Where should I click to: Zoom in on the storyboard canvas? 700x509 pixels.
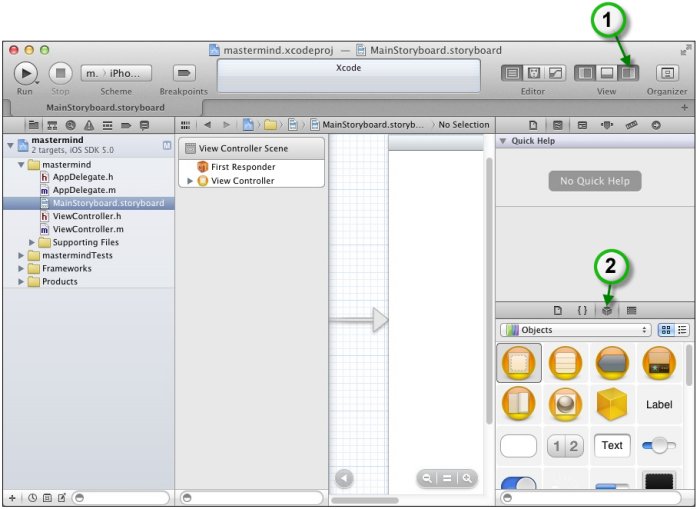point(467,479)
